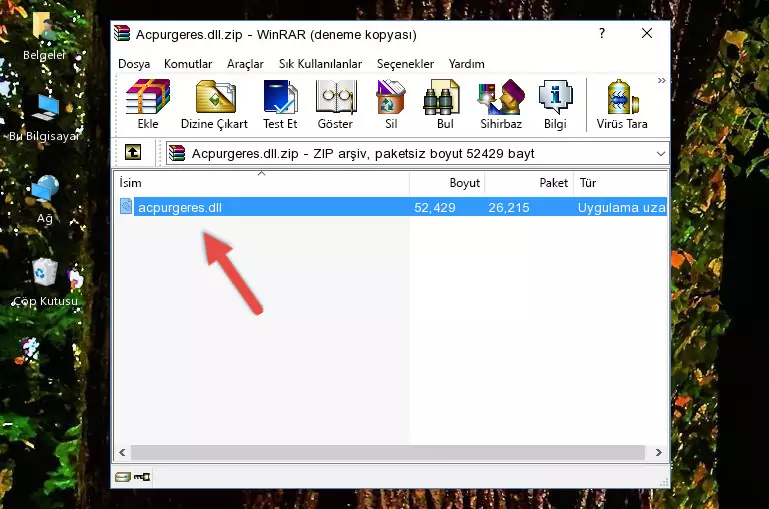Start Virüs Tara virus scan

622,104
